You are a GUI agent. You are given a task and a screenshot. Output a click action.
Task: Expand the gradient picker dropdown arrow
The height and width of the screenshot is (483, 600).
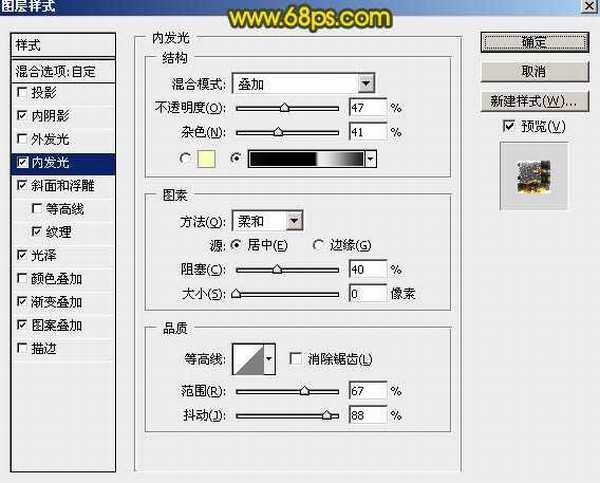(371, 158)
